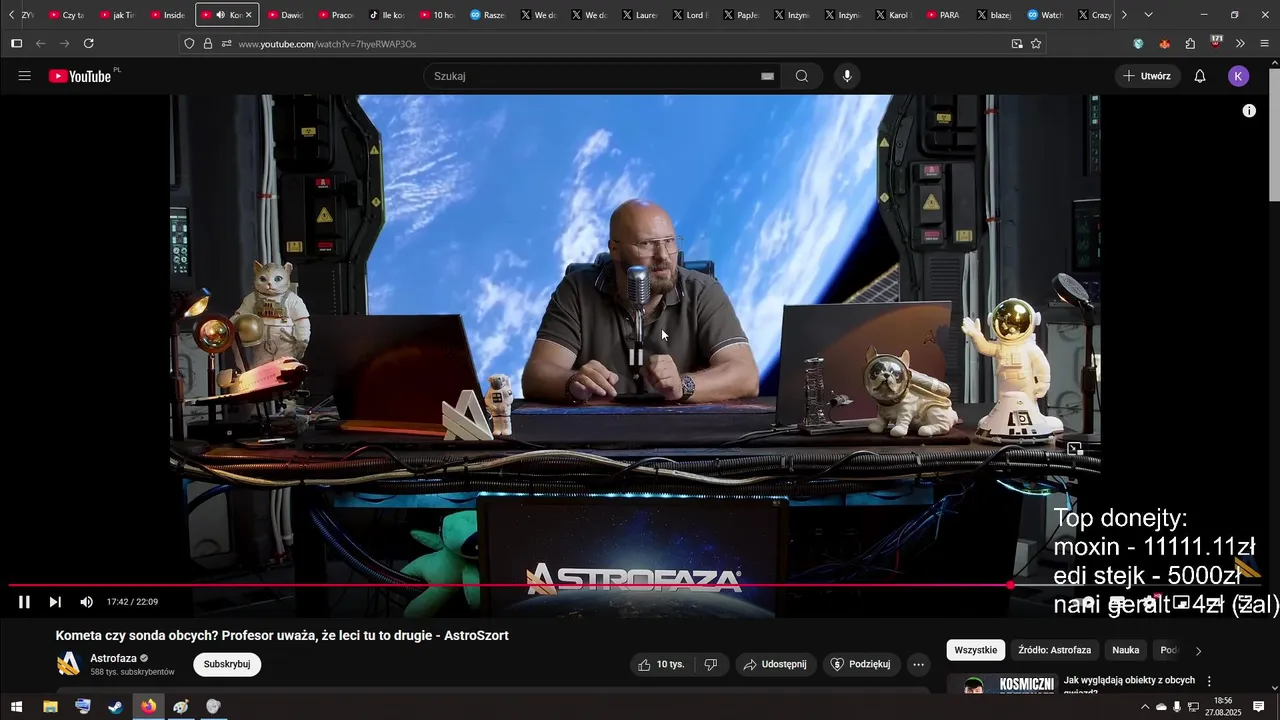This screenshot has height=720, width=1280.
Task: Open YouTube notifications bell
Action: (x=1200, y=76)
